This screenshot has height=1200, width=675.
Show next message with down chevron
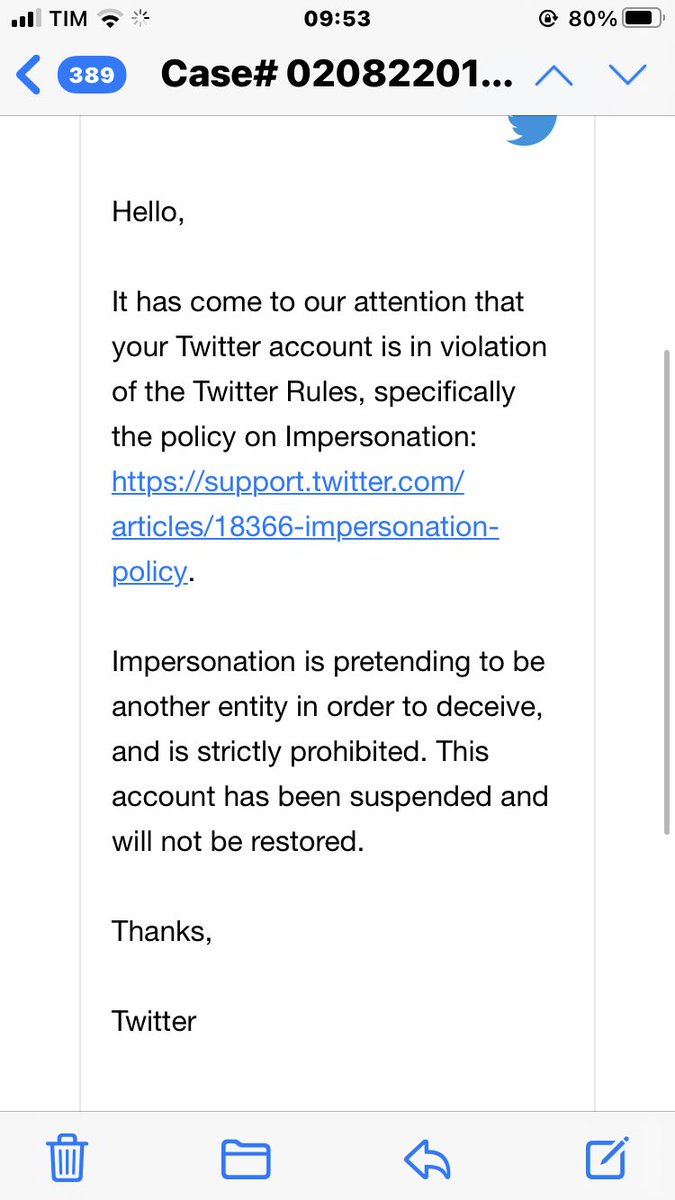(x=629, y=75)
